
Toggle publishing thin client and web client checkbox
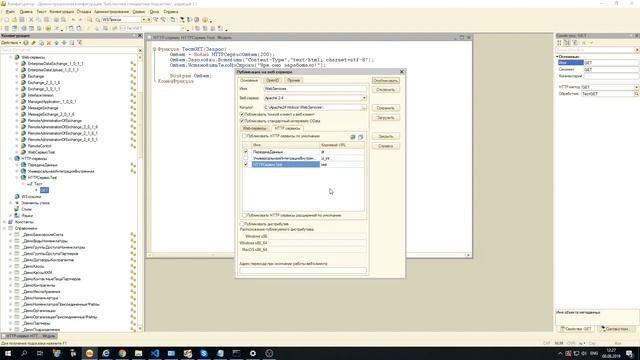click(x=242, y=114)
